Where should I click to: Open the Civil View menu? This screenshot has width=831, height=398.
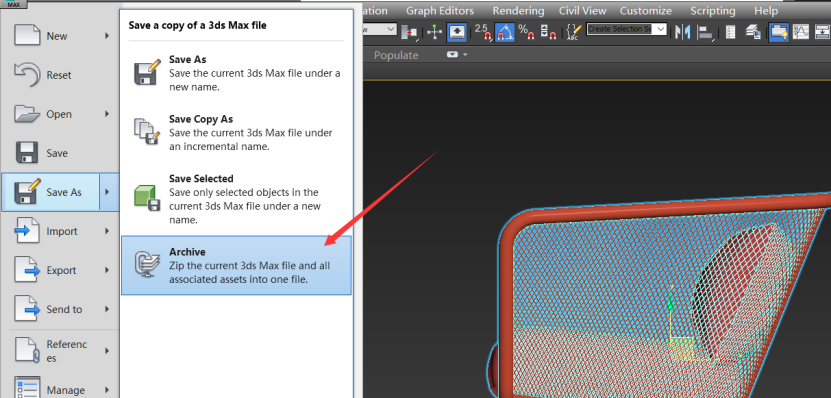tap(583, 11)
